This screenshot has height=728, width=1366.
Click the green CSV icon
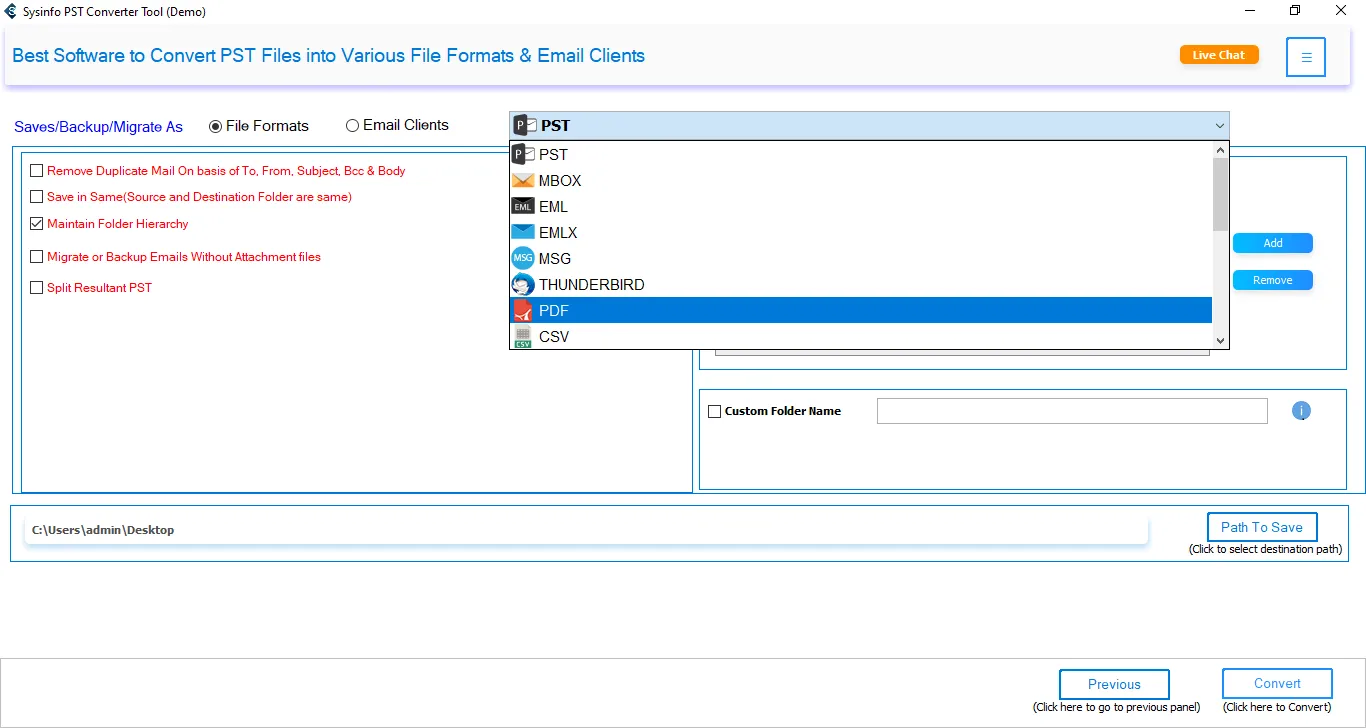[523, 337]
